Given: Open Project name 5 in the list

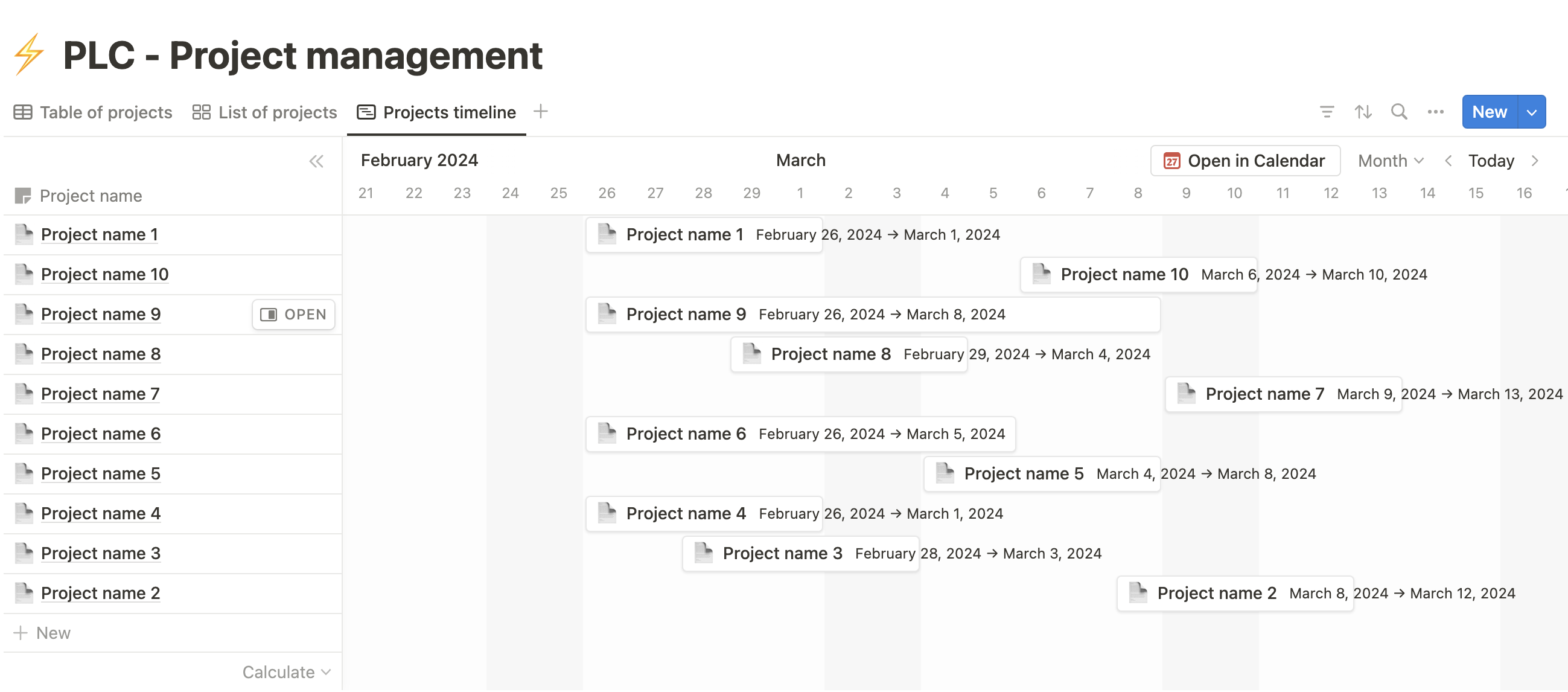Looking at the screenshot, I should 100,474.
